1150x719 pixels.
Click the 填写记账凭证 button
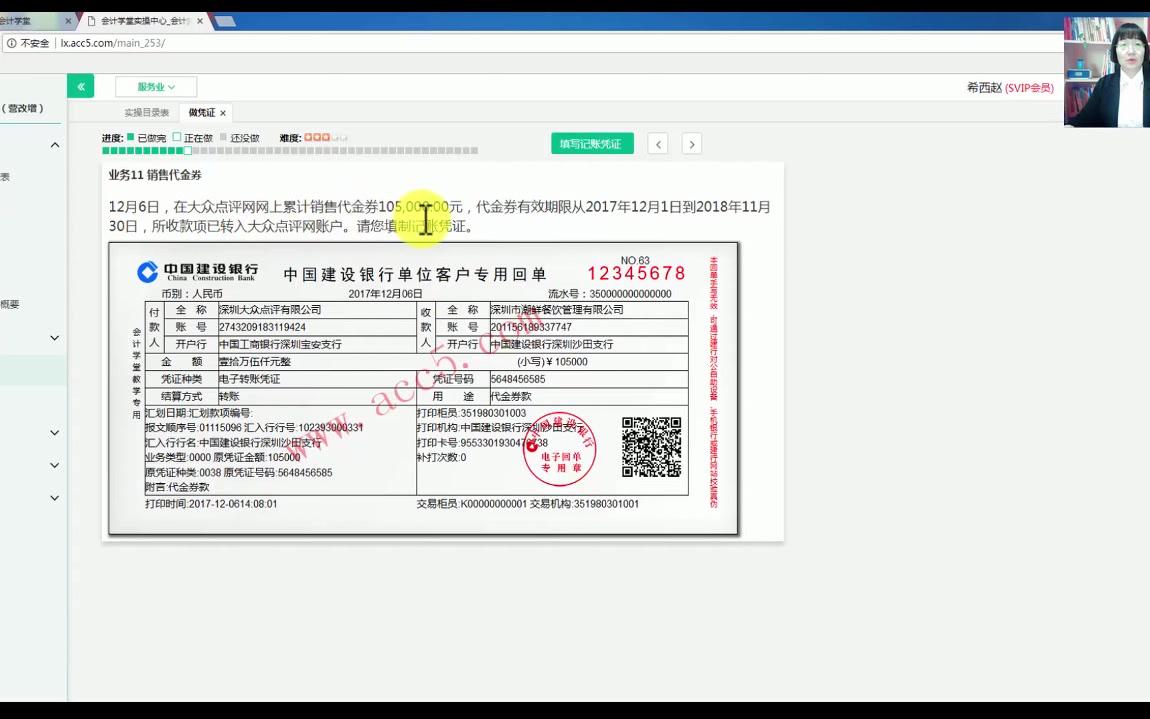pyautogui.click(x=592, y=143)
